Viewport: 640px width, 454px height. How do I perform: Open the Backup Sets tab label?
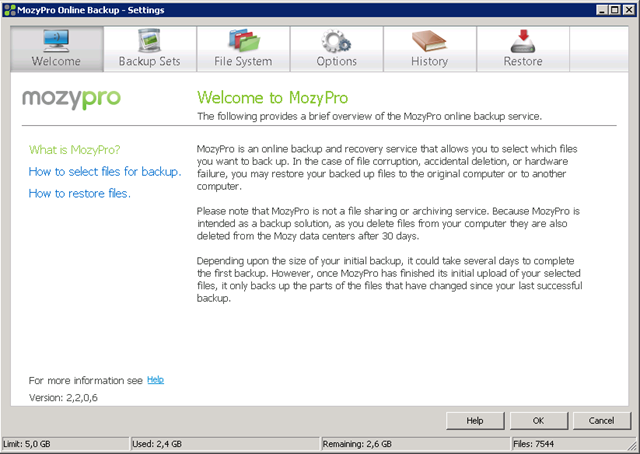click(x=149, y=61)
